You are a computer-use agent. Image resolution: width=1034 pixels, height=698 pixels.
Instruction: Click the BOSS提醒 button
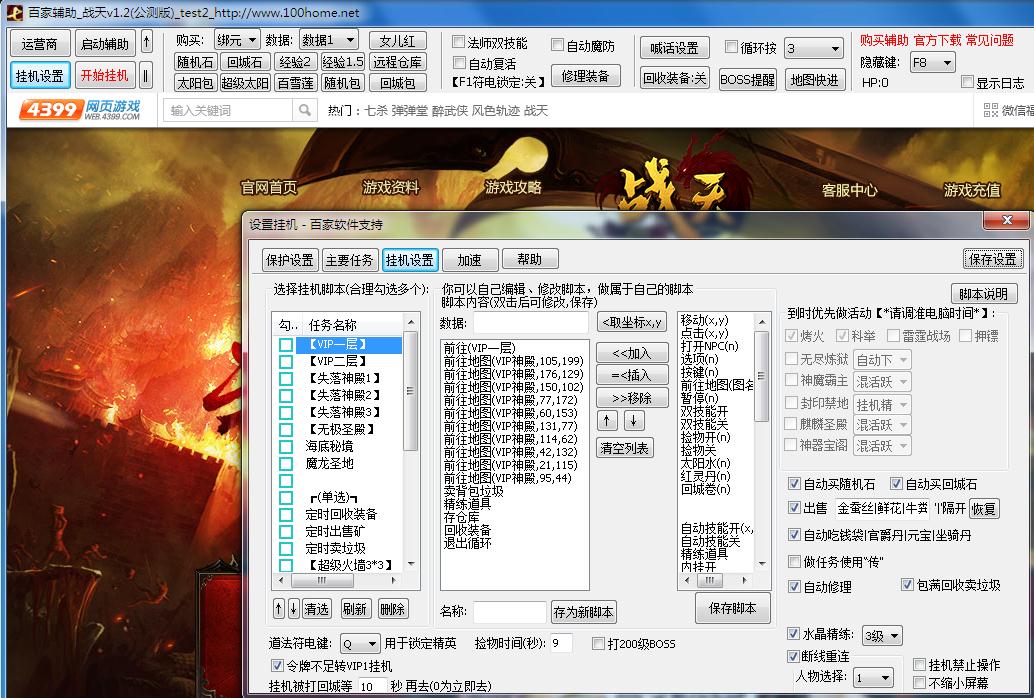[x=748, y=80]
